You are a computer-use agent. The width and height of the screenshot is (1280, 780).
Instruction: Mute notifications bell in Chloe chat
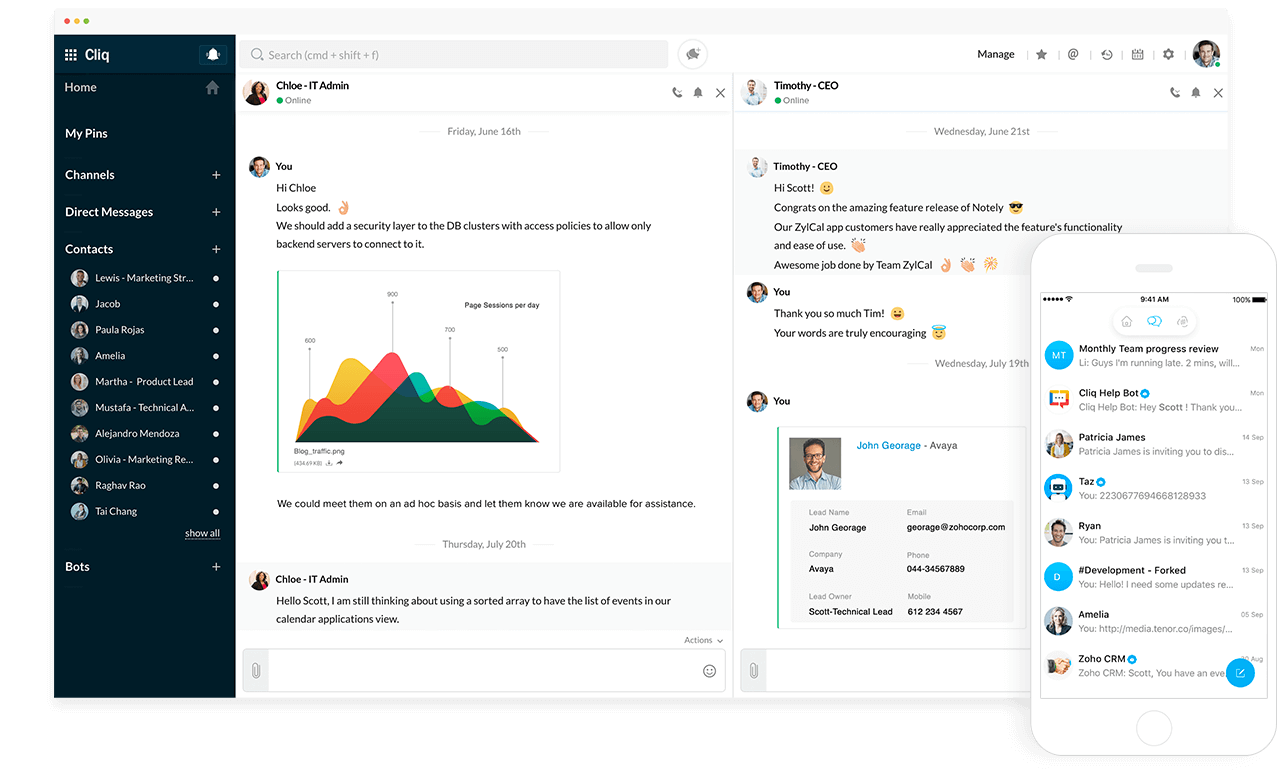698,93
